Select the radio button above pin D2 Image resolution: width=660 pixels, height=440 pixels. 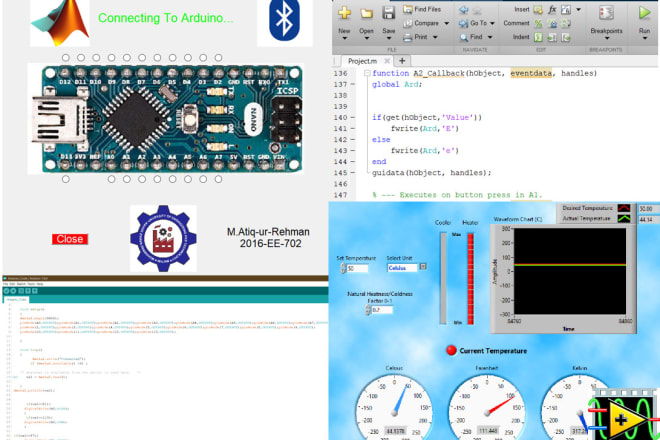point(218,58)
